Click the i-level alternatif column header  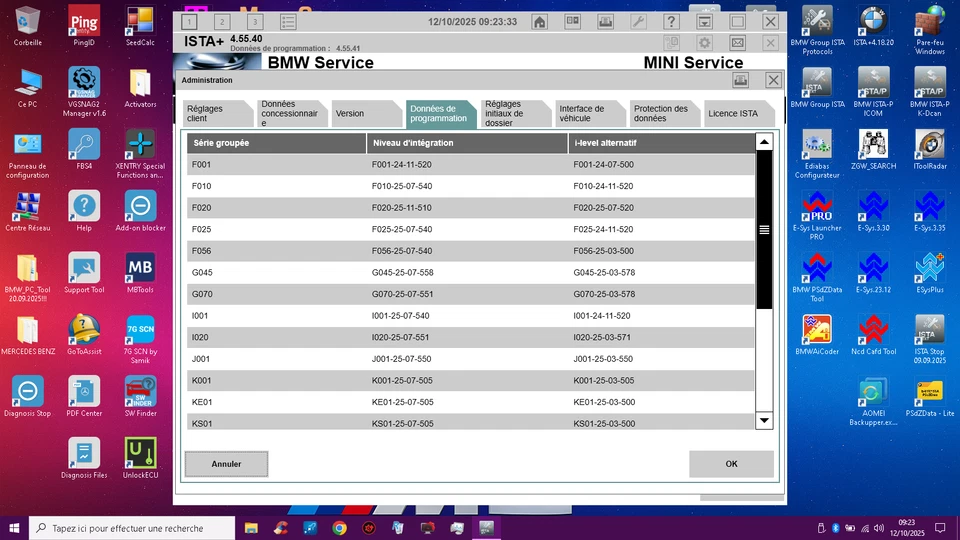662,143
